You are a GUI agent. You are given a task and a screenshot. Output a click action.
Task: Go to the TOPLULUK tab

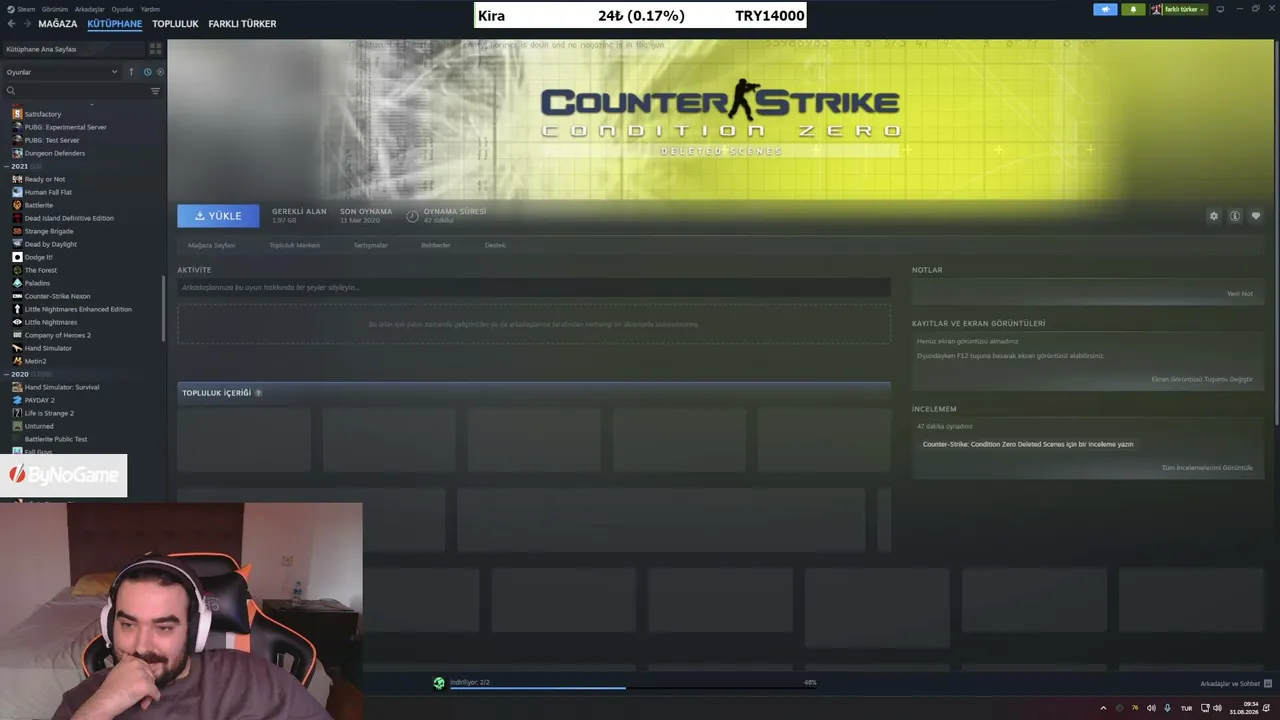coord(175,24)
